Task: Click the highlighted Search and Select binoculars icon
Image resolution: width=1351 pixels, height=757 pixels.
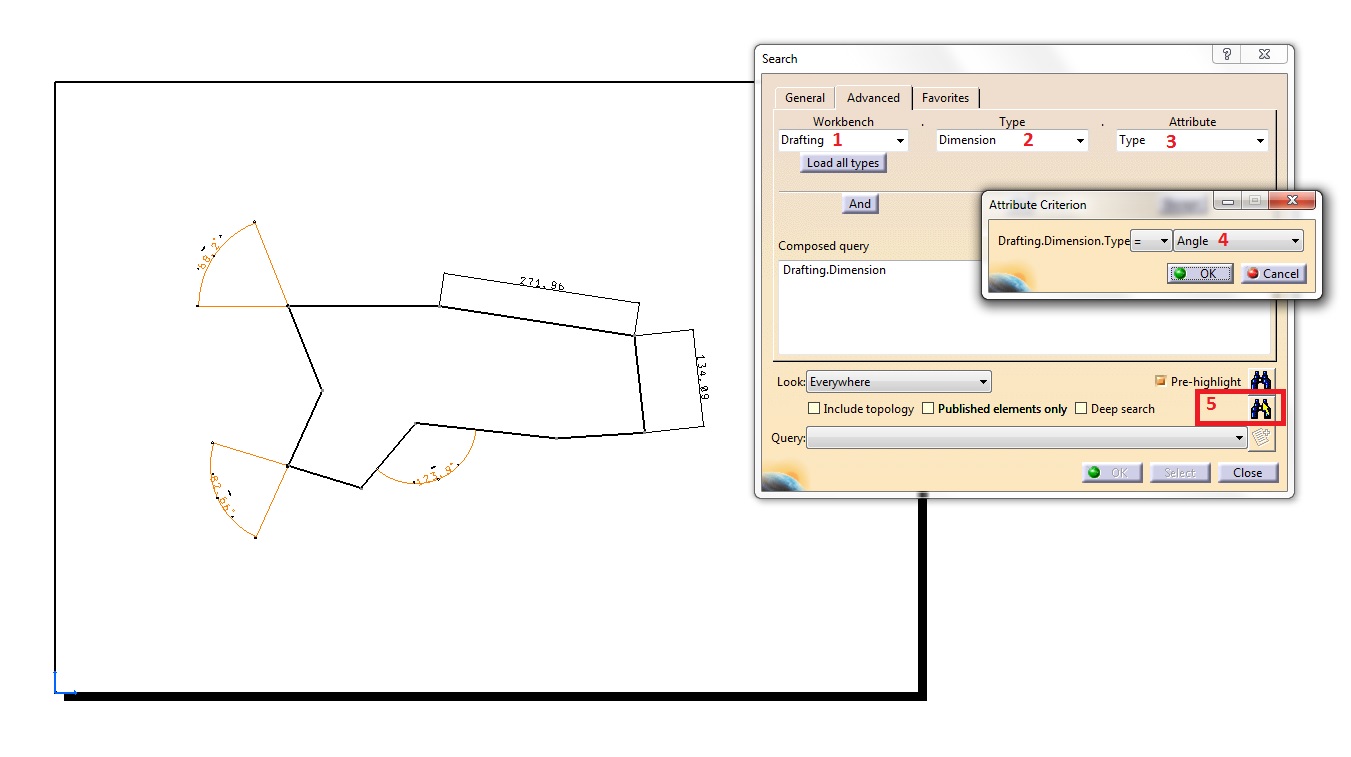Action: click(1261, 407)
